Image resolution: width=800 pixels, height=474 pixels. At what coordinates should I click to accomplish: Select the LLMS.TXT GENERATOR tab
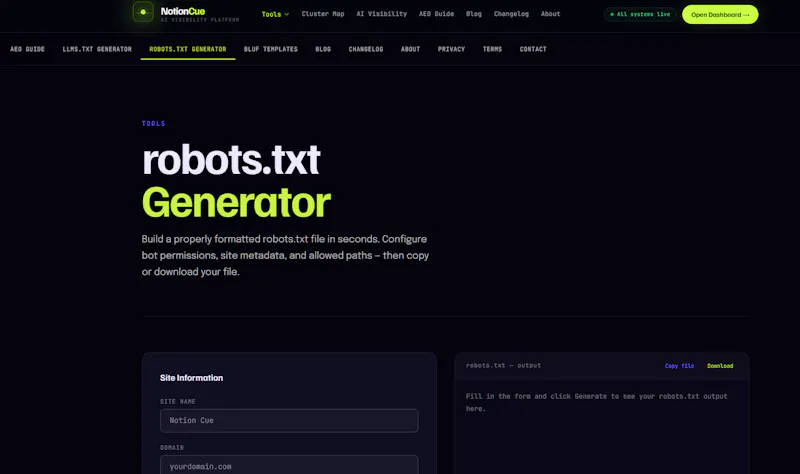coord(97,49)
